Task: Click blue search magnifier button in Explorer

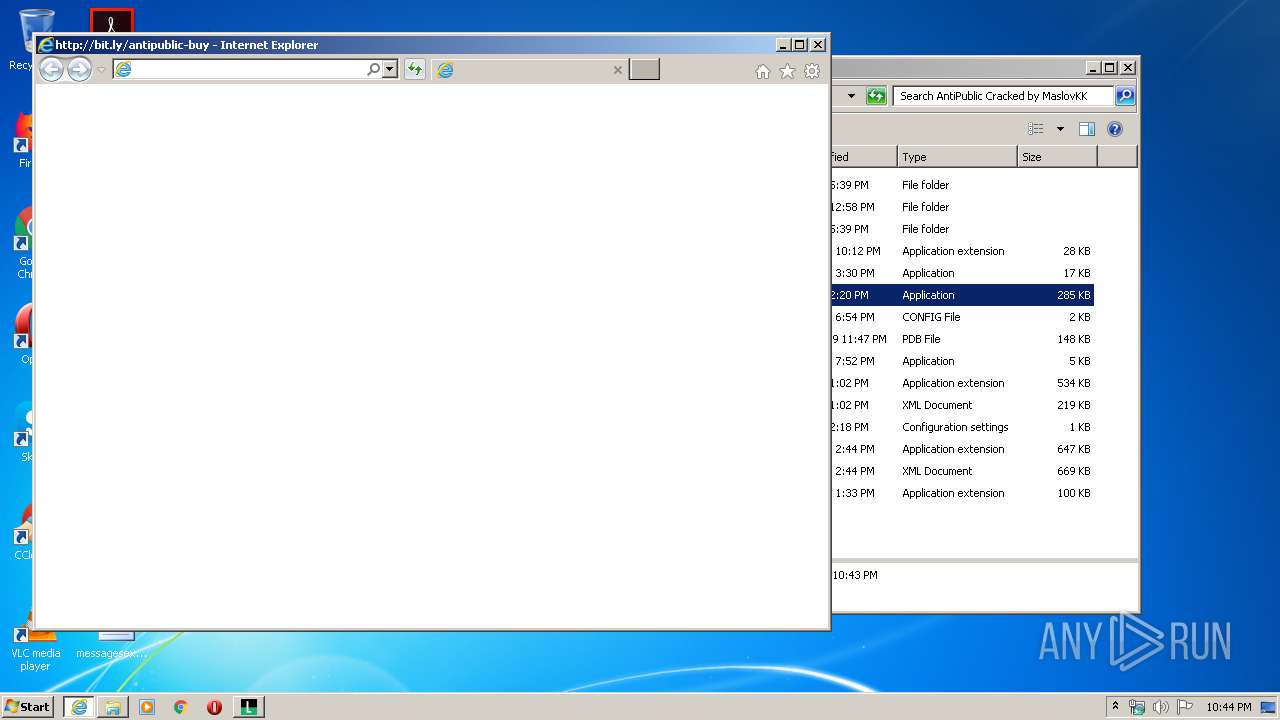Action: 1125,96
